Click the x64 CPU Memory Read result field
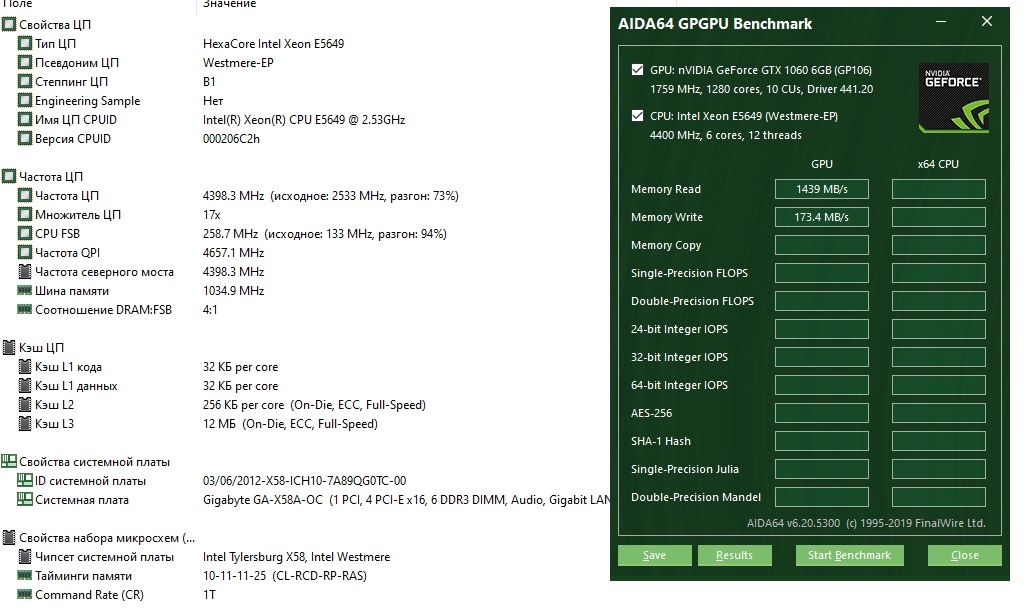 (939, 189)
